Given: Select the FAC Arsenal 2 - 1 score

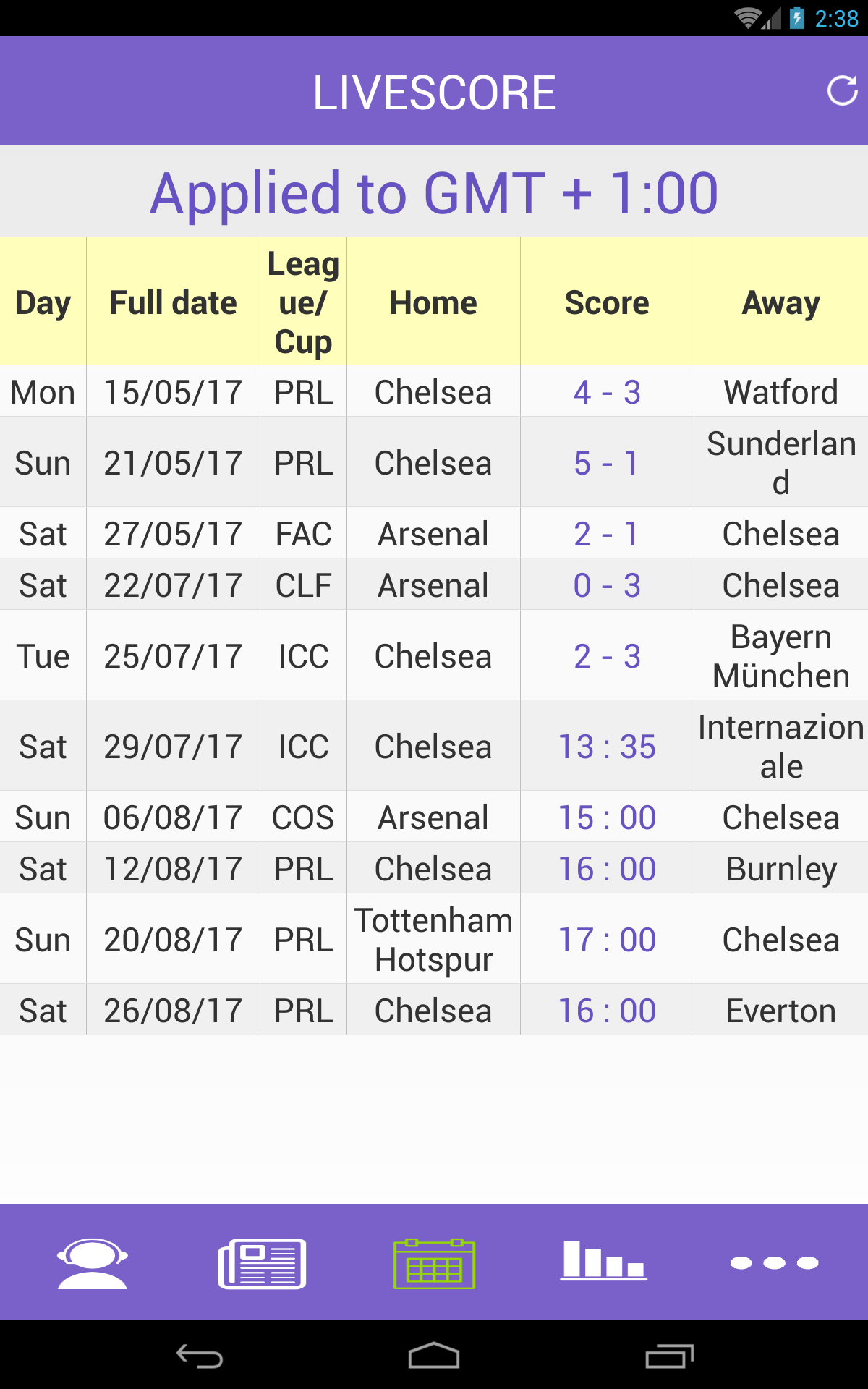Looking at the screenshot, I should point(607,534).
